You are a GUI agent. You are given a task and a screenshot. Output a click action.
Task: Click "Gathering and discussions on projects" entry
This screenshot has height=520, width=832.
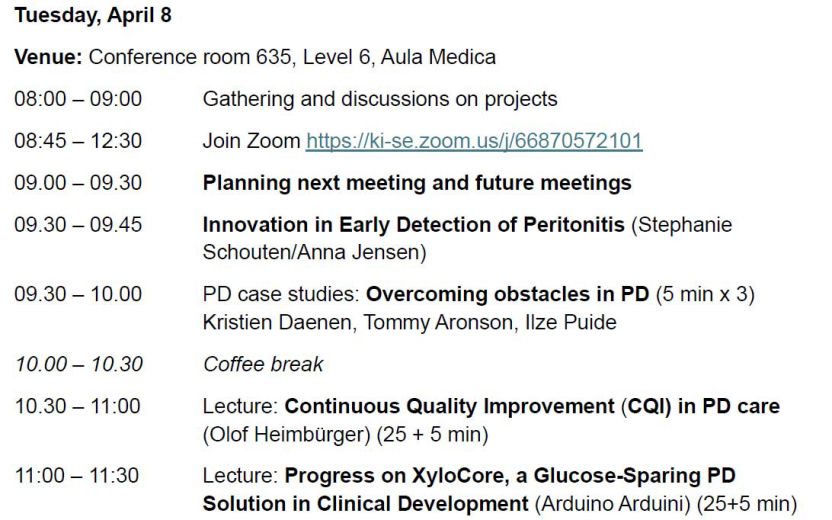tap(380, 99)
